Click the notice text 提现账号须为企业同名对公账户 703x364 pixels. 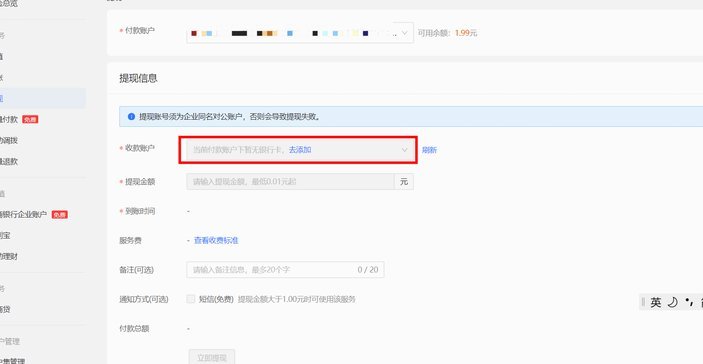[191, 117]
